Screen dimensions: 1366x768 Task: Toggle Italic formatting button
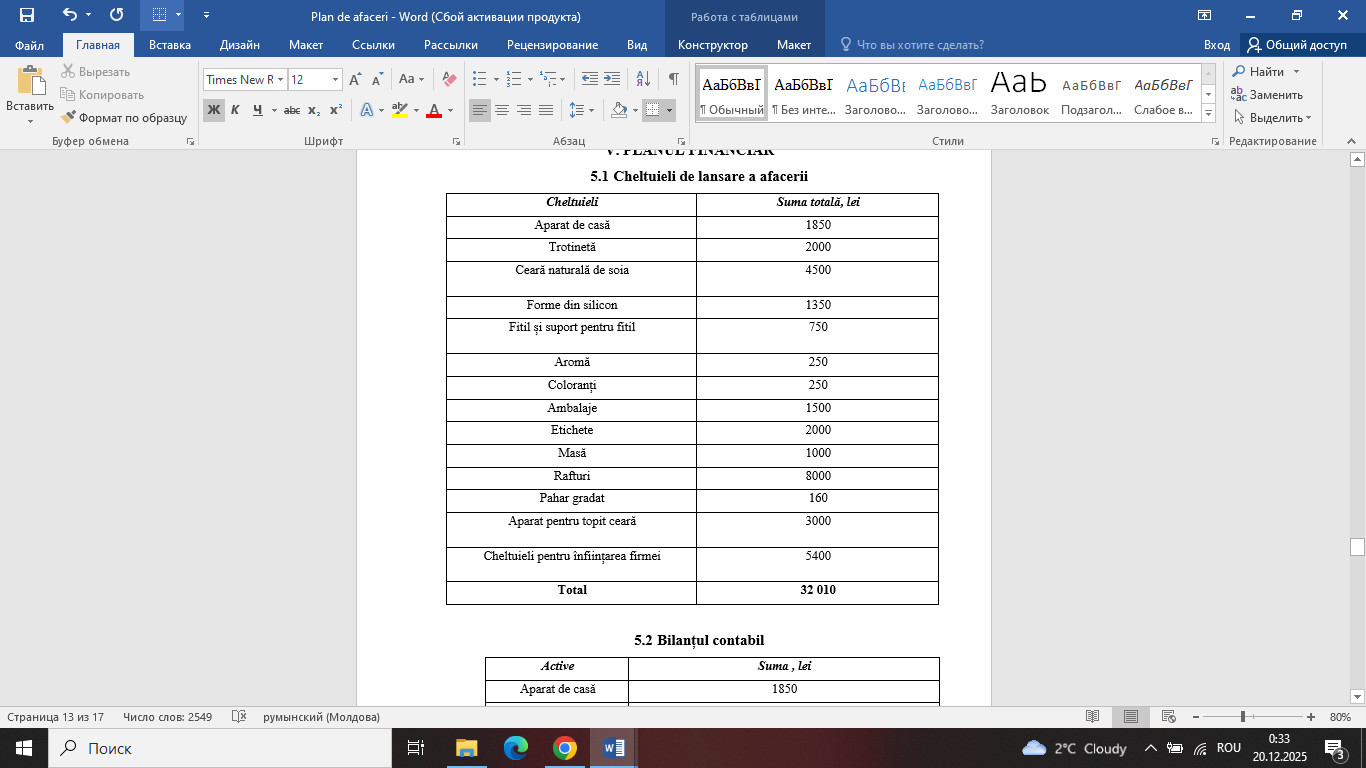235,110
